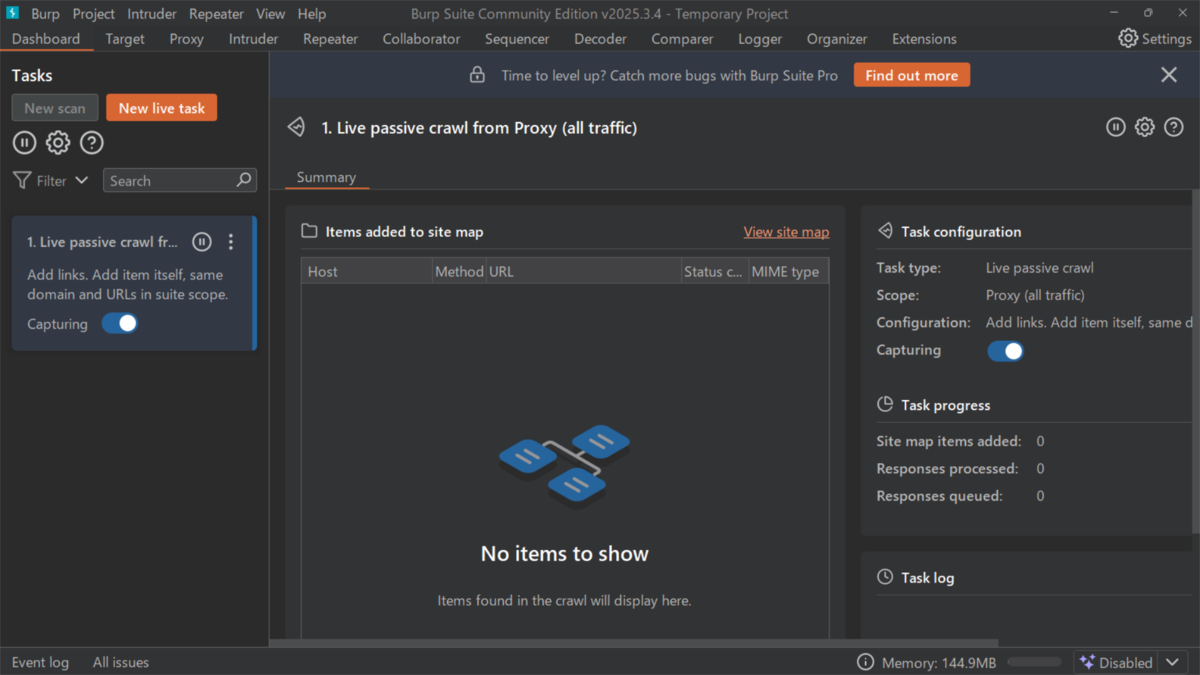Click the AI sparkle Disabled icon

click(1088, 662)
